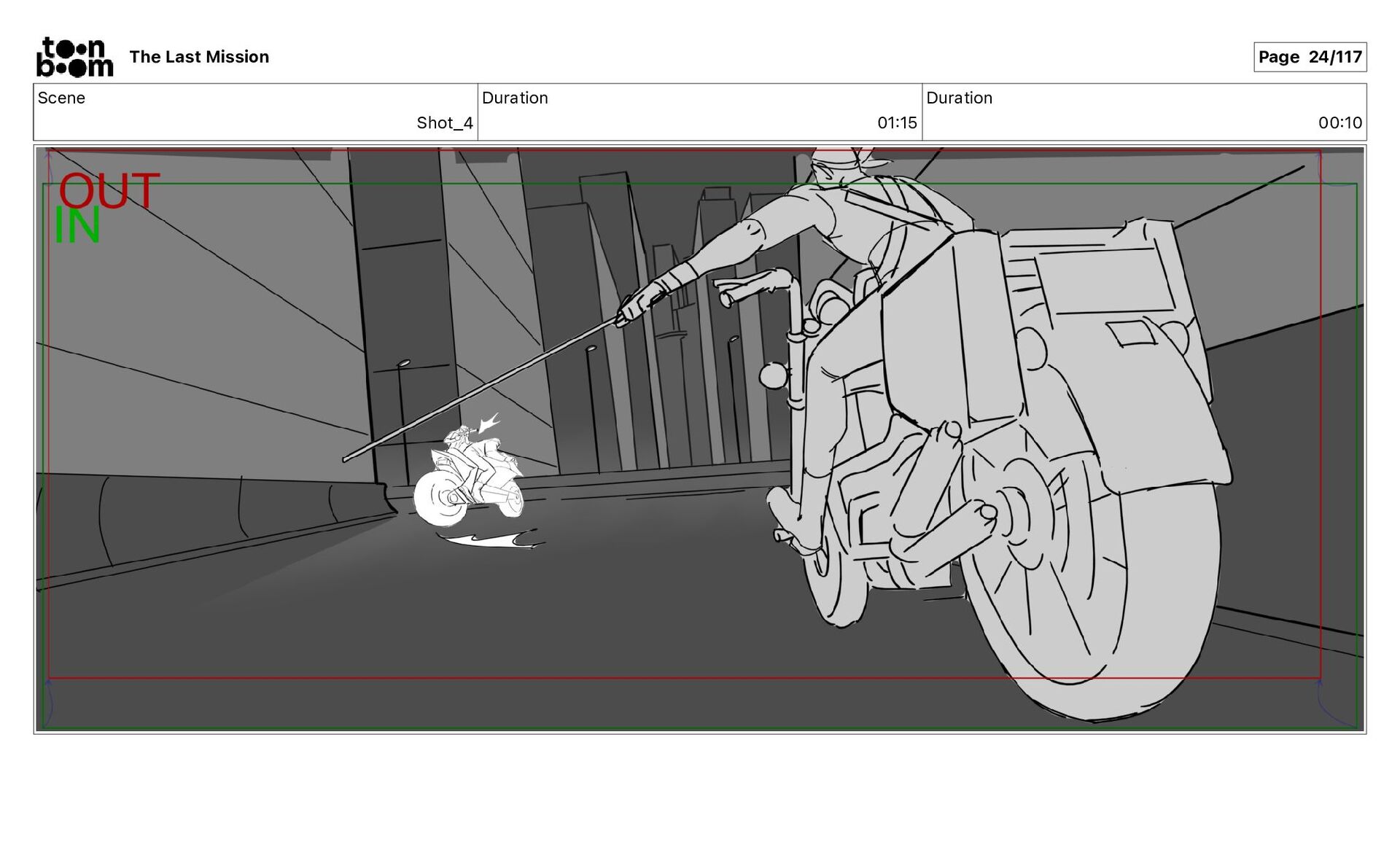Click the green "IN" camera label
Viewport: 1400px width, 850px height.
point(77,225)
